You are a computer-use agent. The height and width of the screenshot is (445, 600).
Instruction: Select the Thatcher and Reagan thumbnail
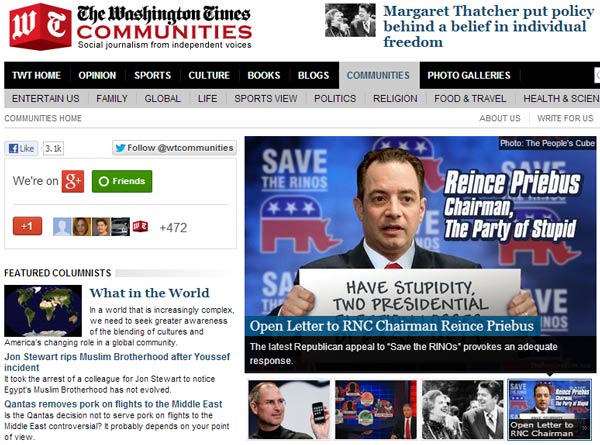coord(463,409)
